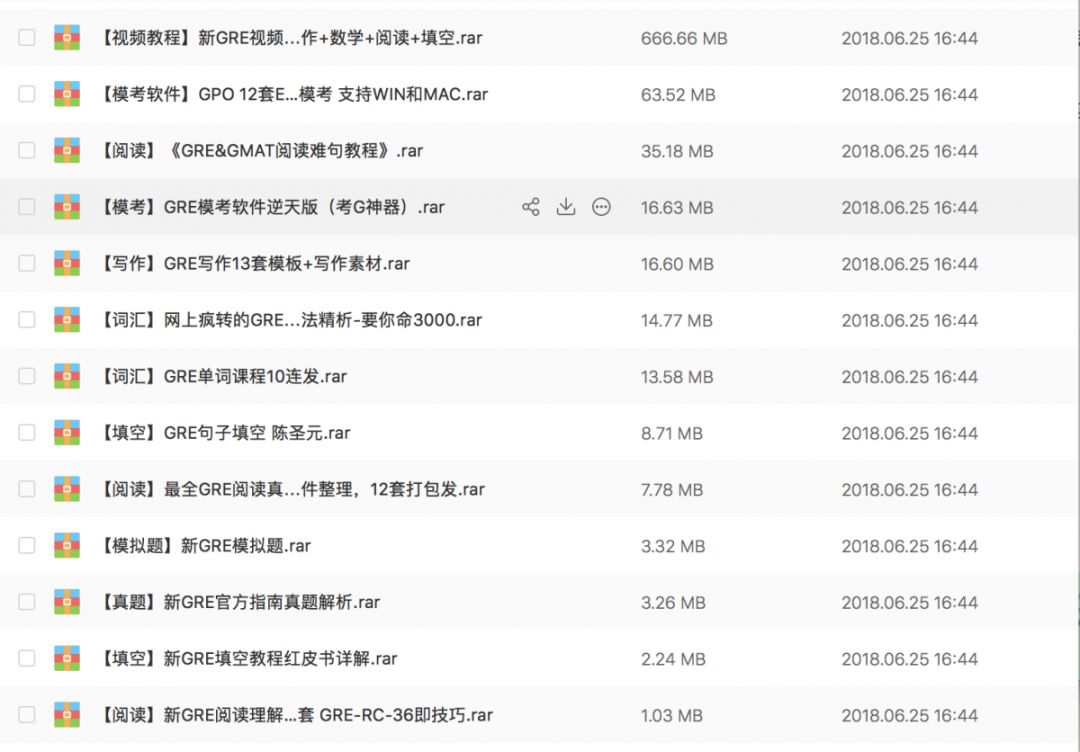Viewport: 1080px width, 752px height.
Task: Select the checkbox for 最全GRE阅读真 file
Action: (27, 490)
